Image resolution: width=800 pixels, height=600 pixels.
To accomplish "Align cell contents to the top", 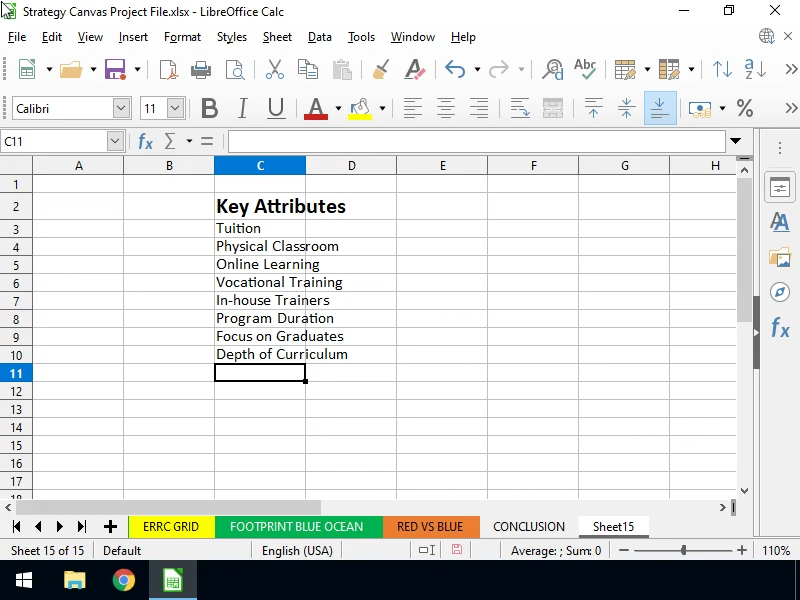I will (x=593, y=109).
